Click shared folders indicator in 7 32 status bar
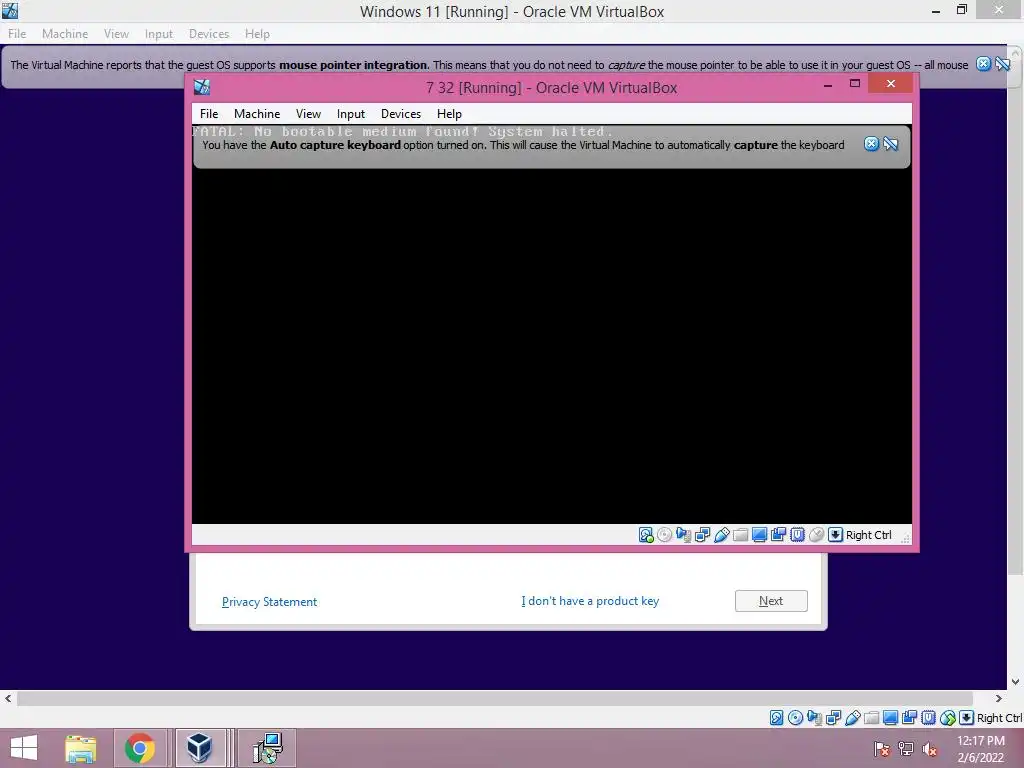Viewport: 1024px width, 768px height. pyautogui.click(x=741, y=535)
